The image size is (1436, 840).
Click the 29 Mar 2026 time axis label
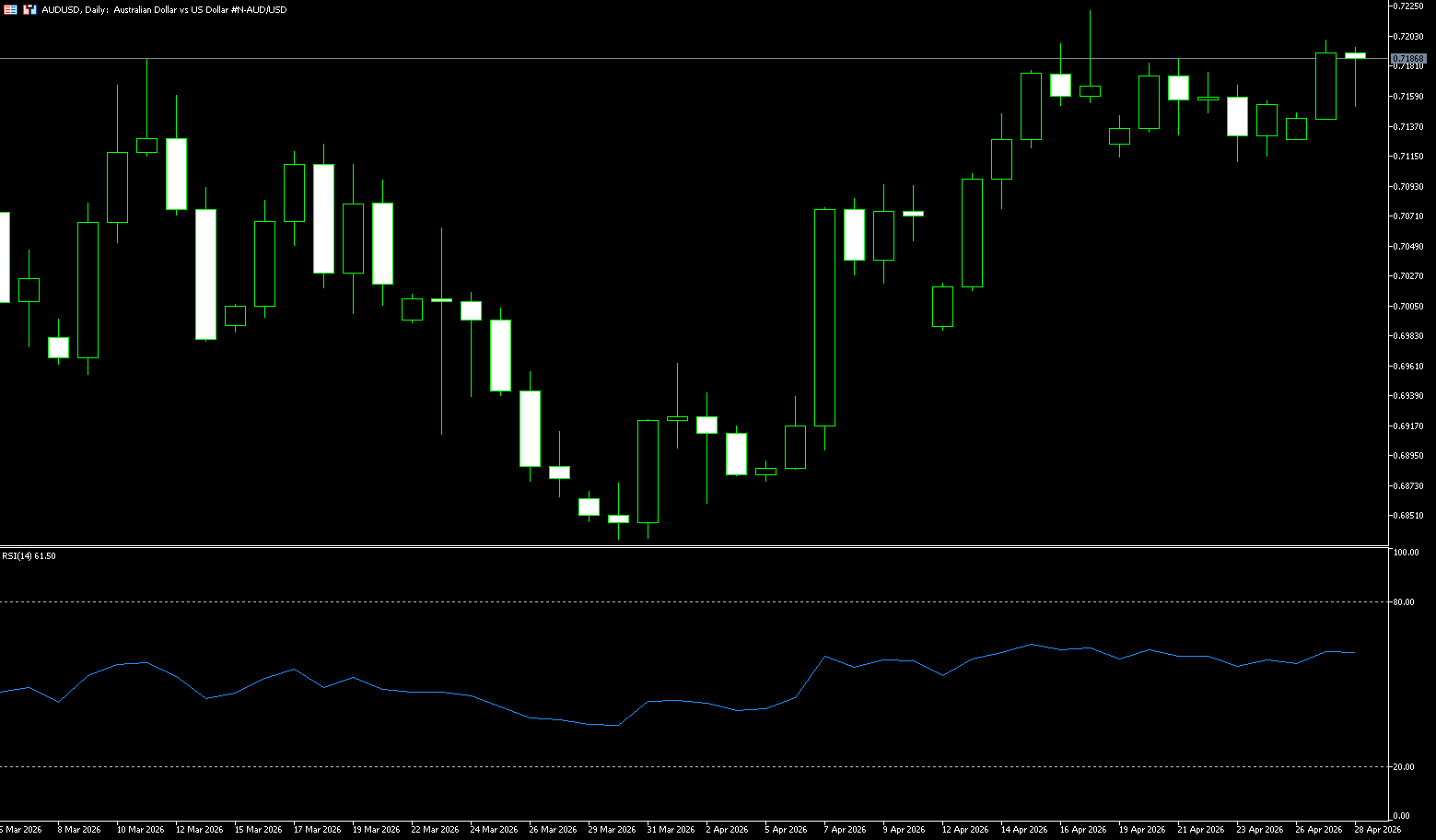pos(612,830)
